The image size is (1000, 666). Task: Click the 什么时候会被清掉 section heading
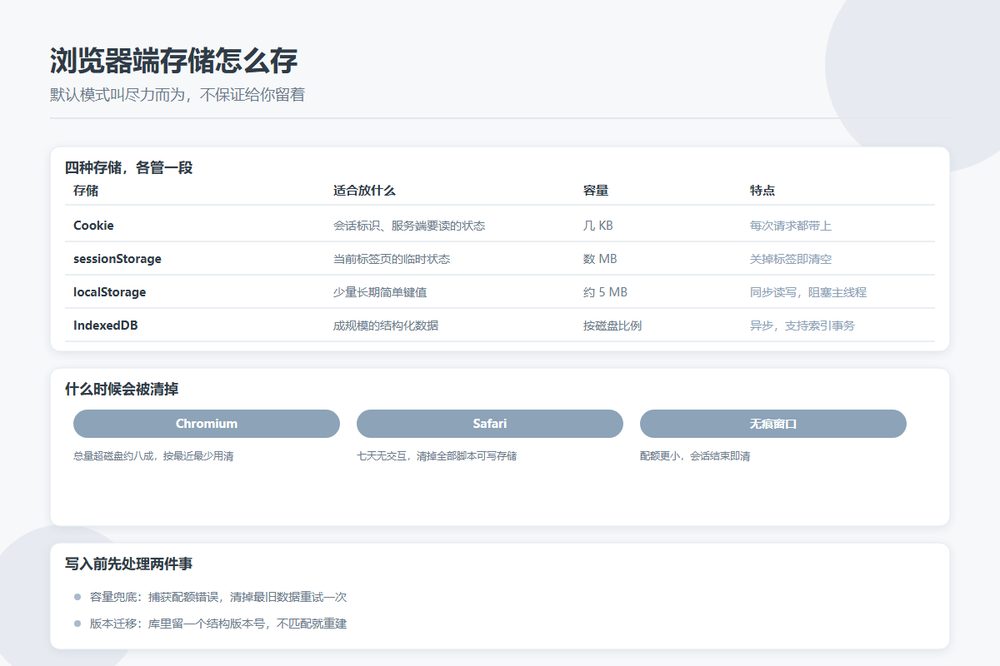point(122,388)
